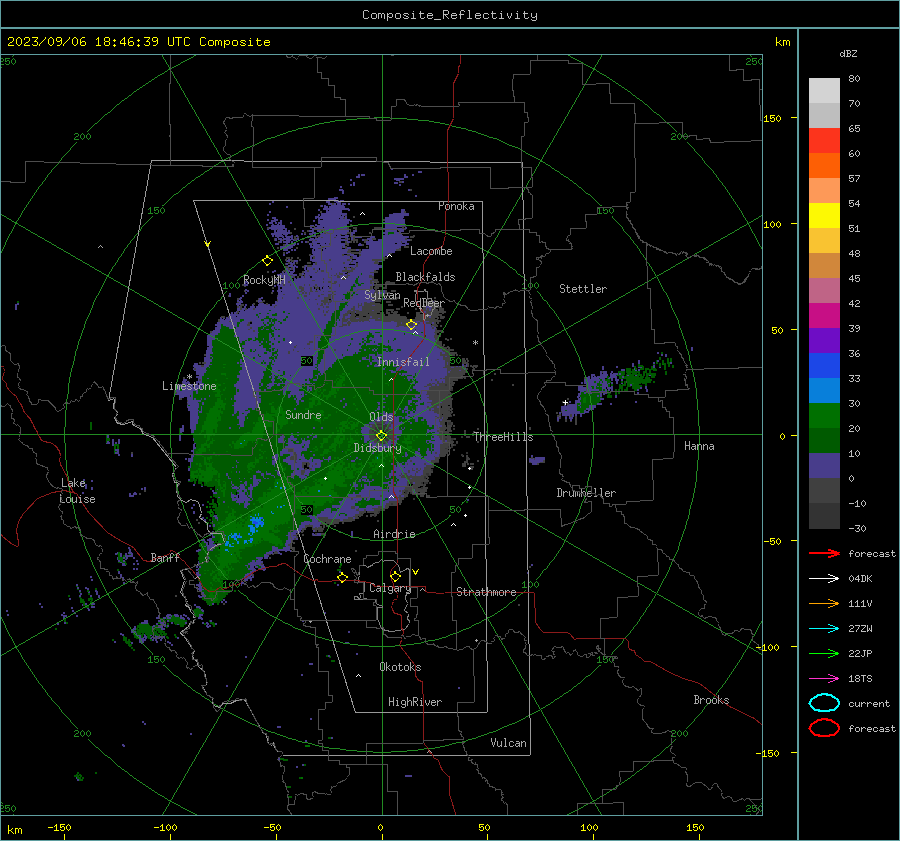Click the ThreeHills city label
The height and width of the screenshot is (841, 900).
(503, 437)
